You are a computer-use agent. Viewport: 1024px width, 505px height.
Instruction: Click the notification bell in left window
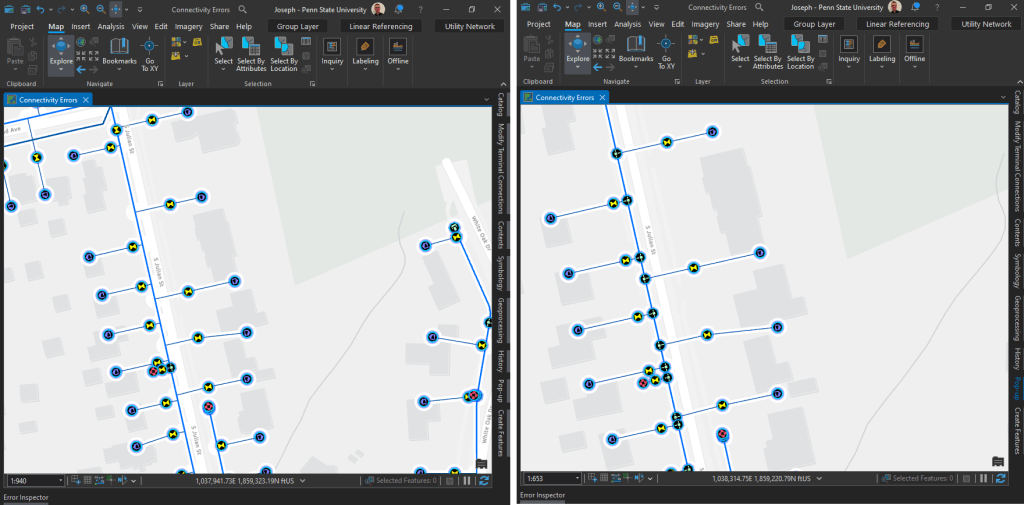click(x=398, y=8)
